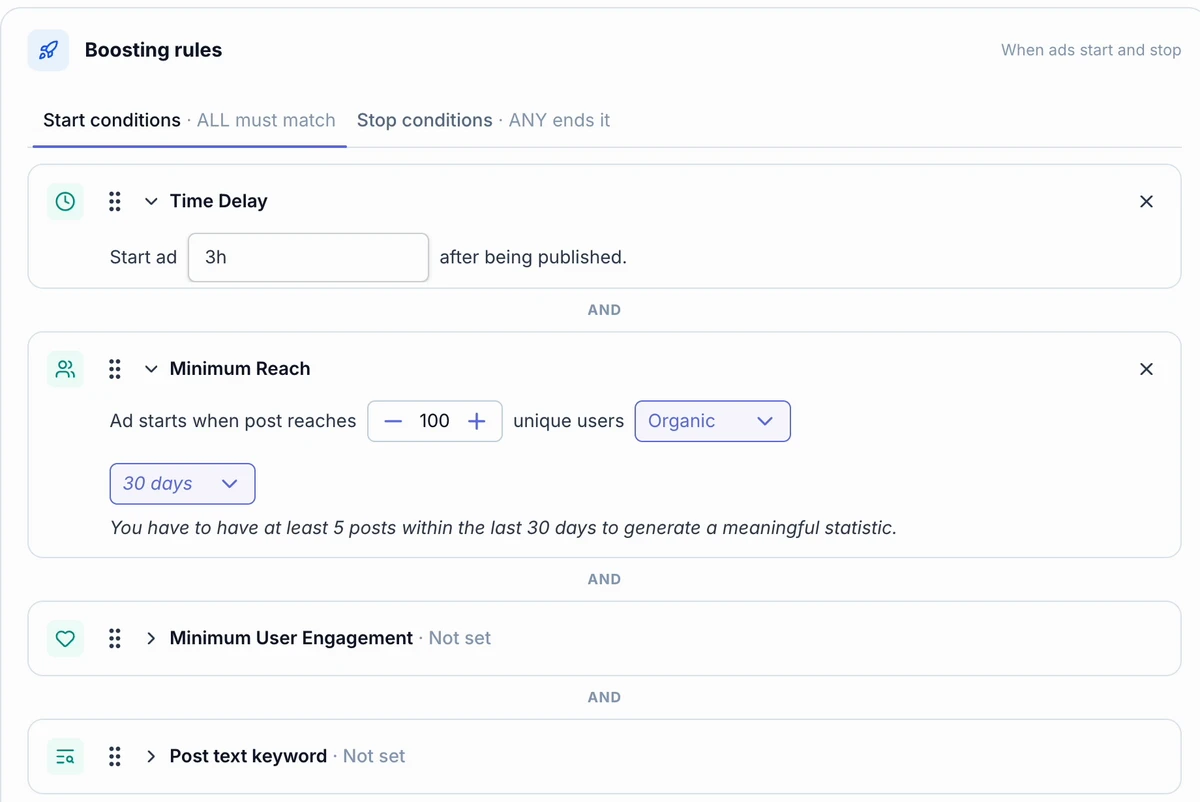Image resolution: width=1200 pixels, height=802 pixels.
Task: Click the 'Ad starts when post reaches' label
Action: [233, 421]
